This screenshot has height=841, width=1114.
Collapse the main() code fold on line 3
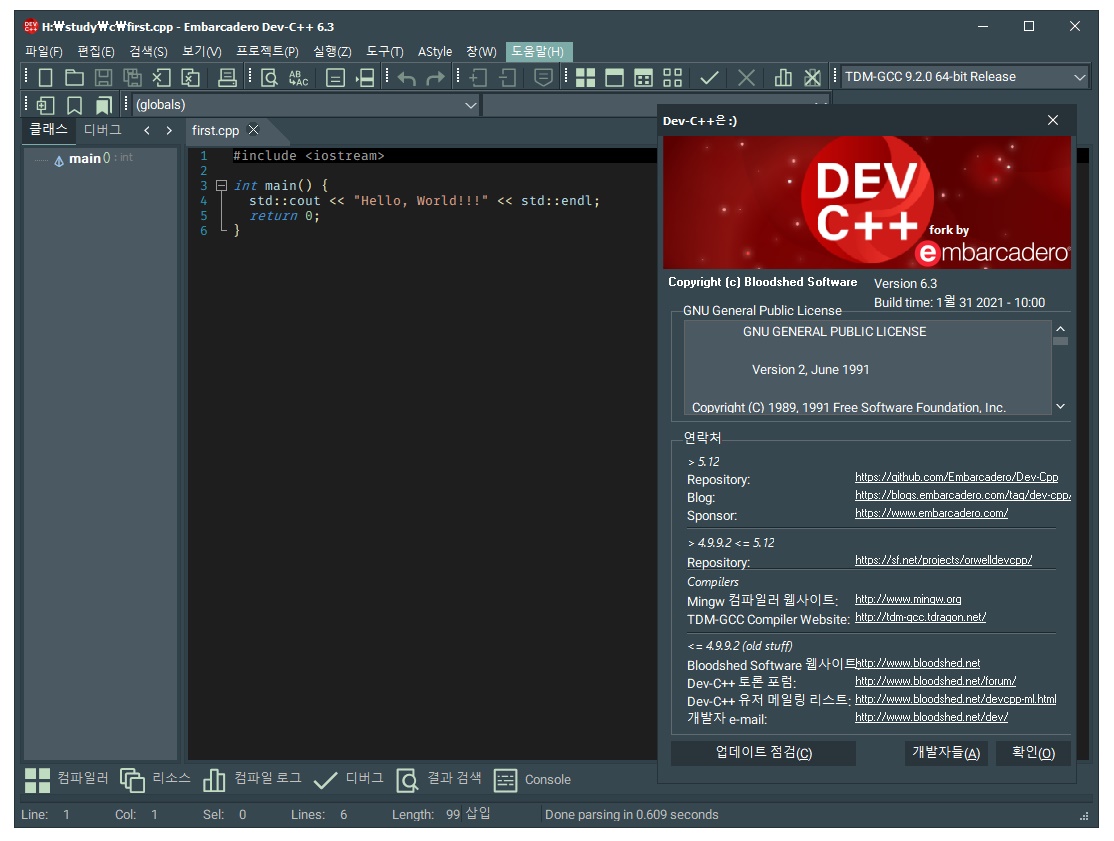[221, 185]
